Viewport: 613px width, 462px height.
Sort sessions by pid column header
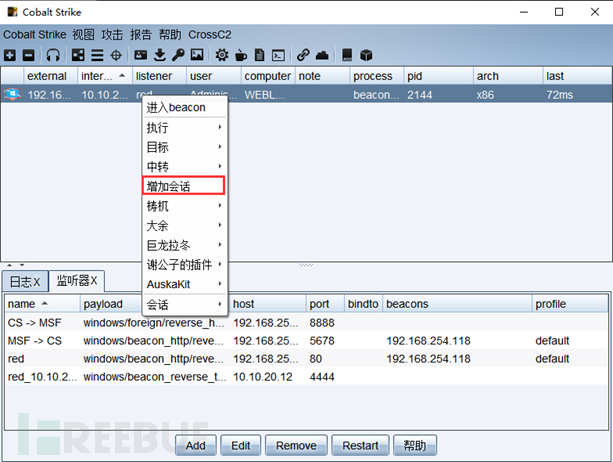coord(438,75)
